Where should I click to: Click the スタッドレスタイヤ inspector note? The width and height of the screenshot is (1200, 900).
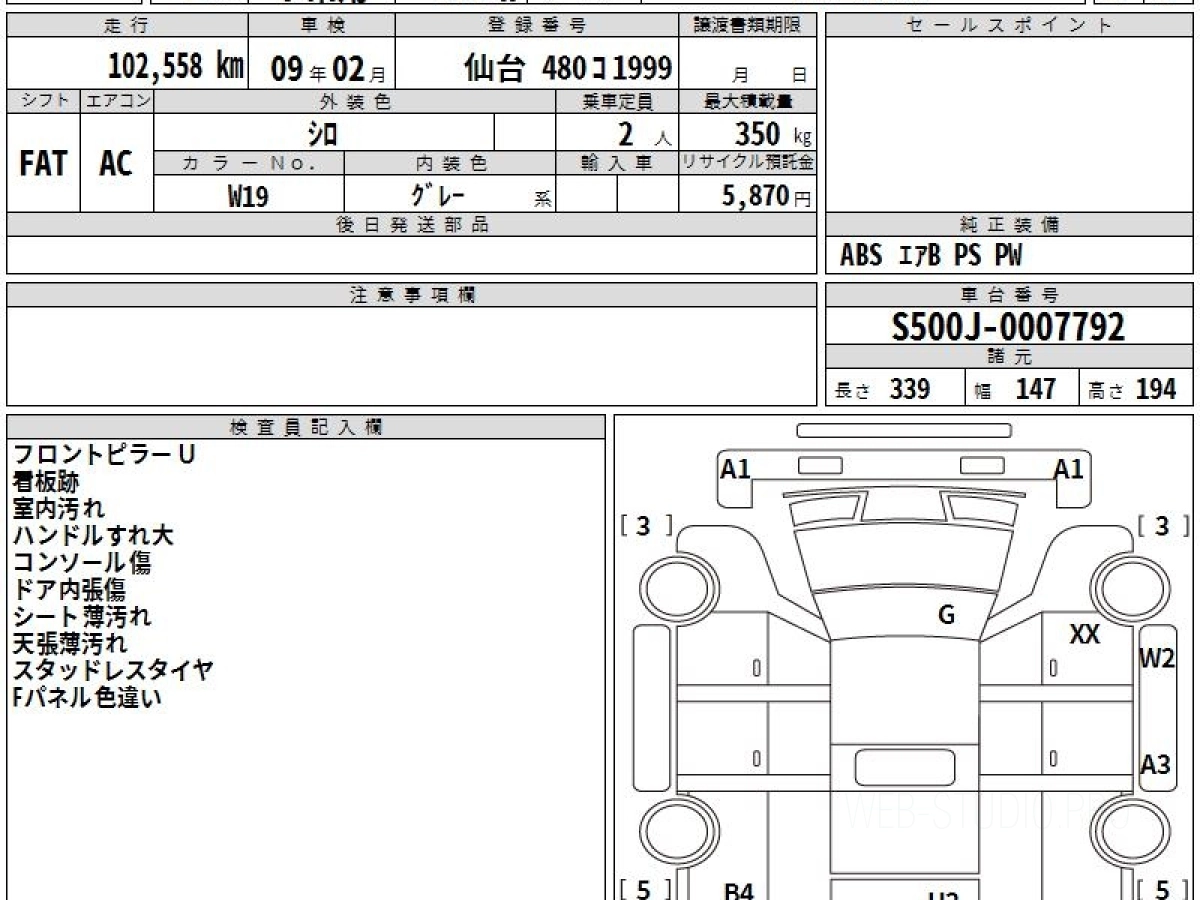click(113, 670)
